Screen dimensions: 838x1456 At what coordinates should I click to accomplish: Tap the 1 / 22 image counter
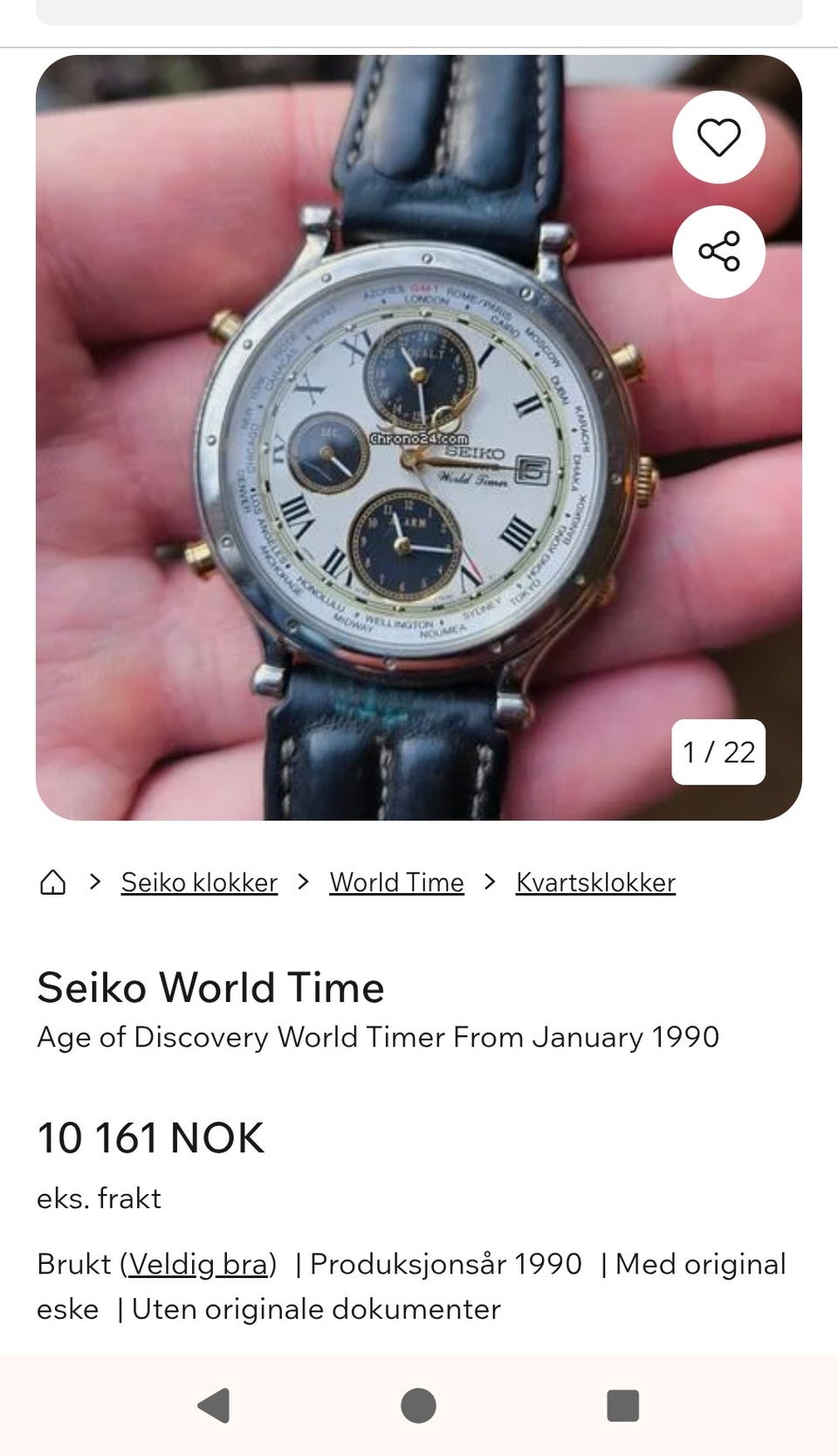coord(718,752)
